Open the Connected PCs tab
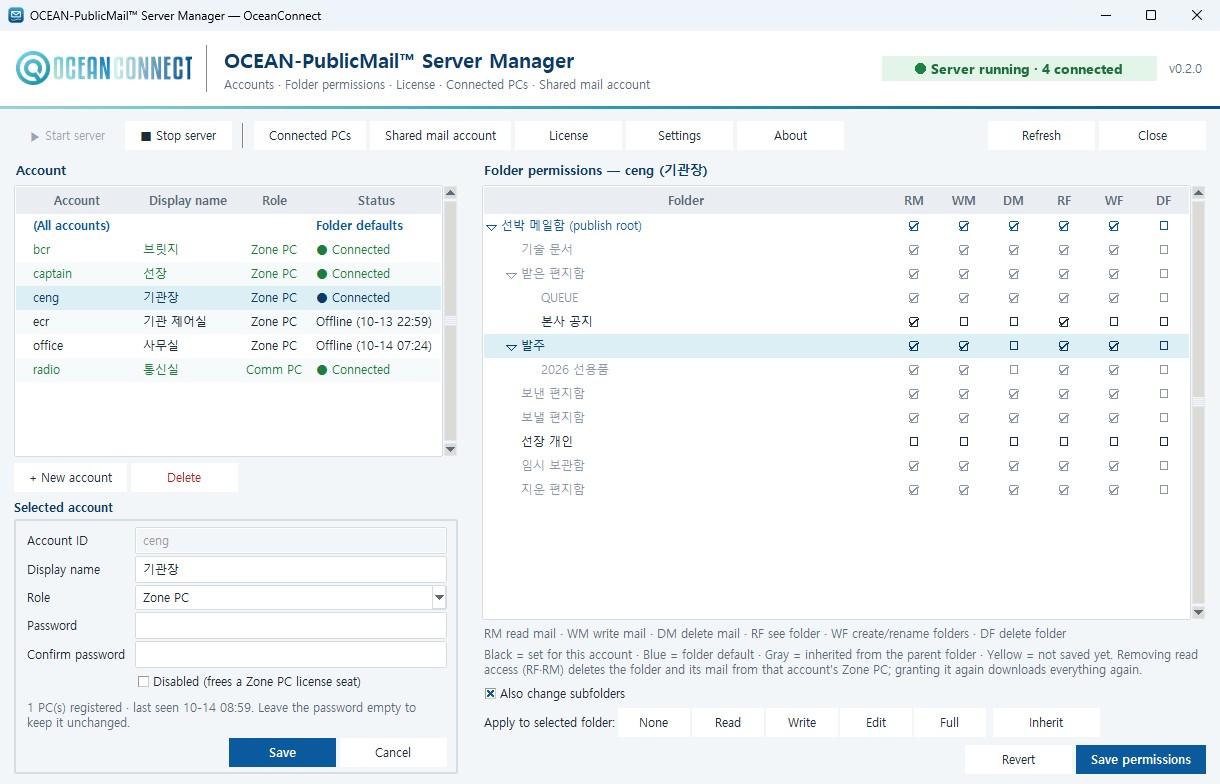 (x=310, y=136)
